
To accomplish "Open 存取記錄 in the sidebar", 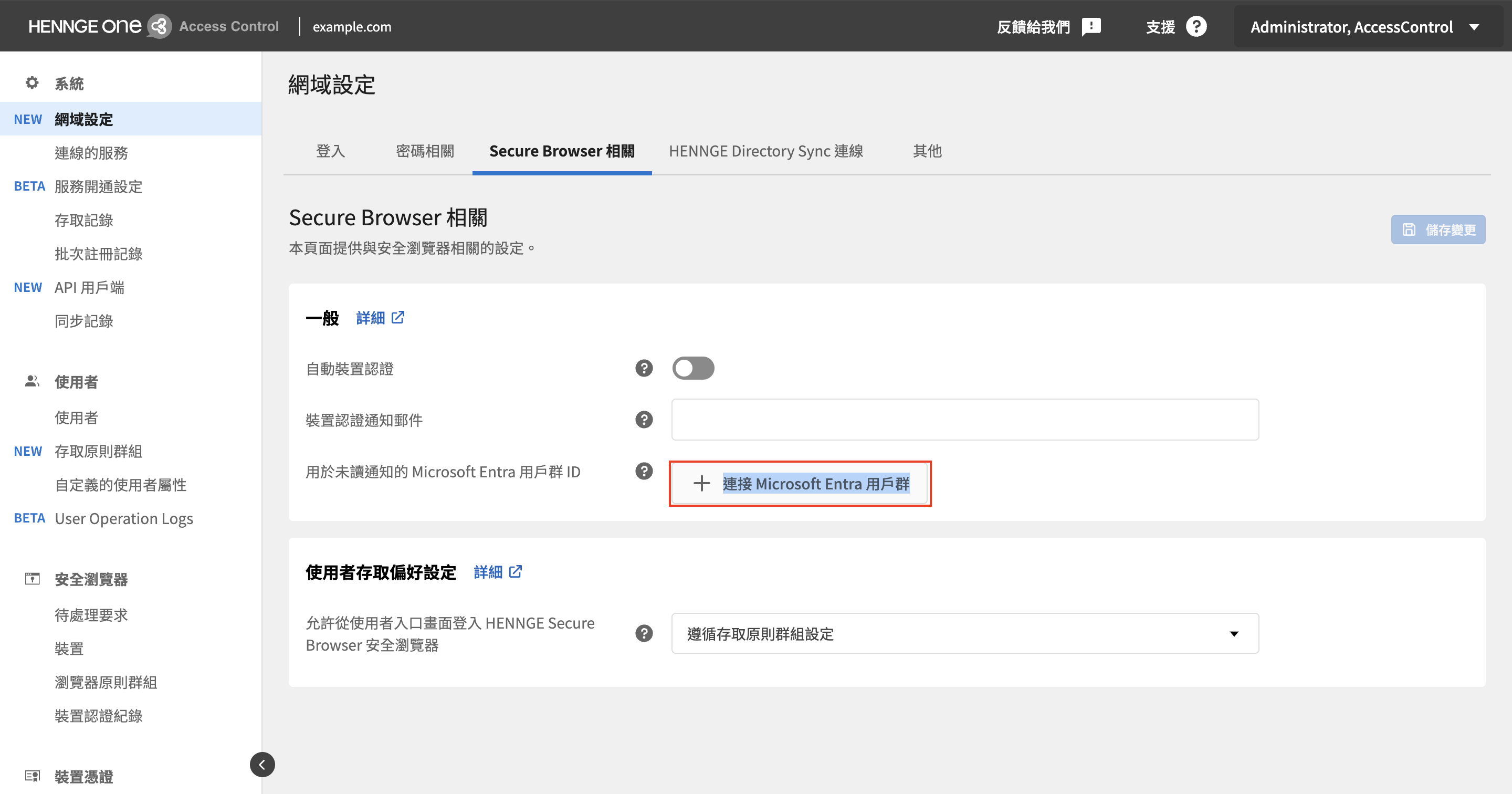I will click(x=84, y=220).
